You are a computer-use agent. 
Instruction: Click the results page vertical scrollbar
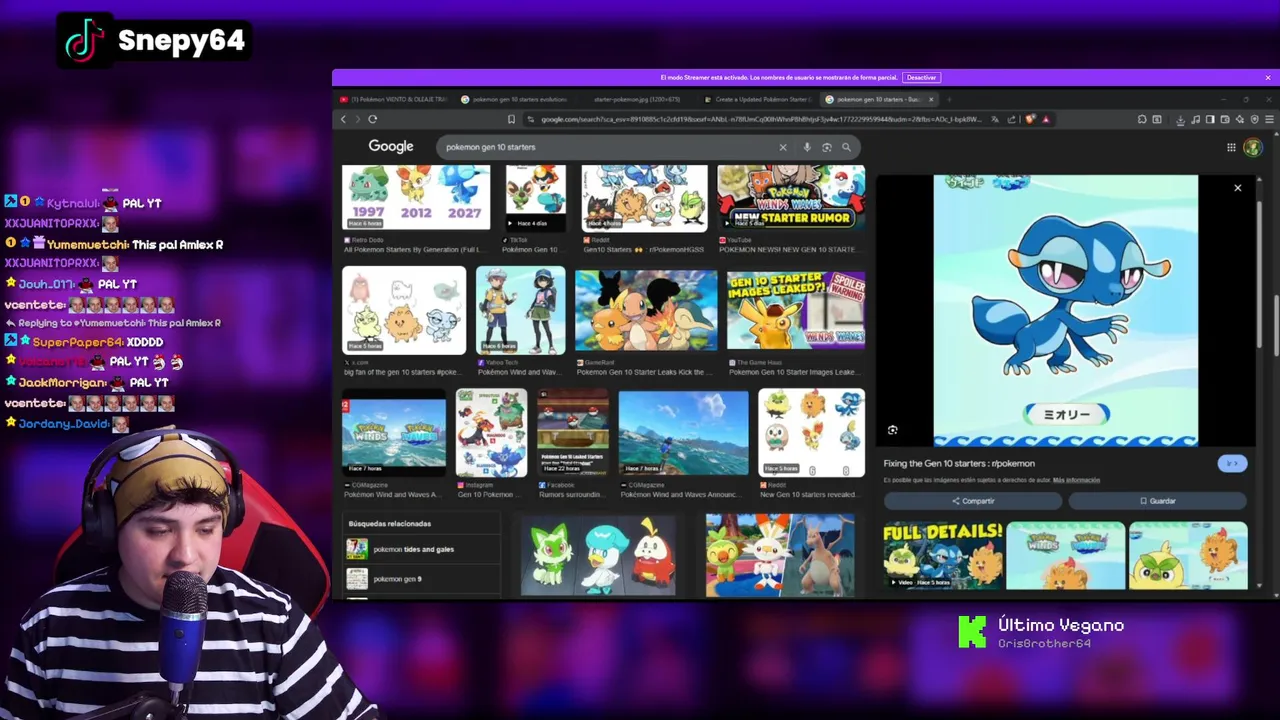tap(1274, 325)
